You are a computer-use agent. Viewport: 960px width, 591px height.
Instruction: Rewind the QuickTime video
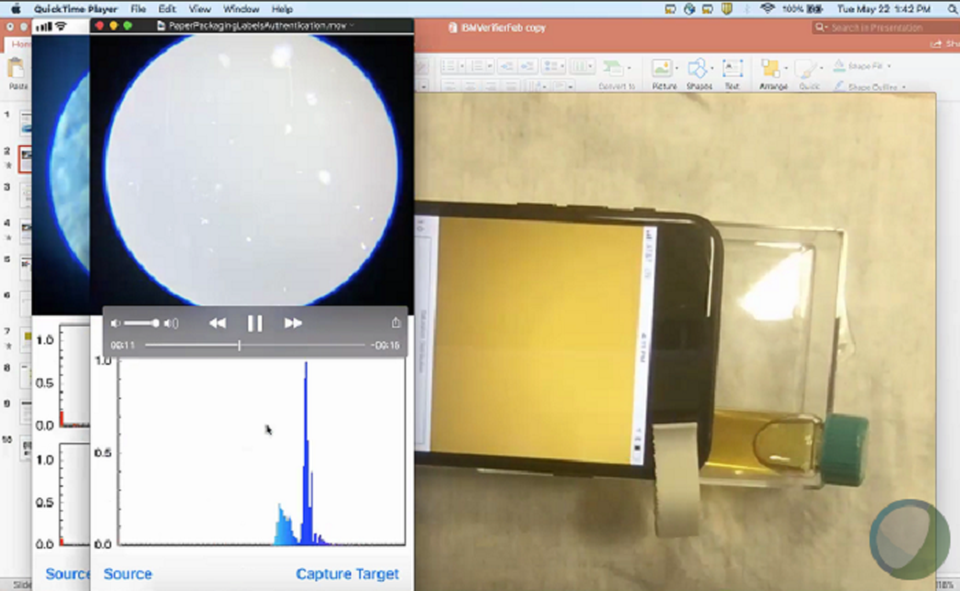[x=217, y=323]
